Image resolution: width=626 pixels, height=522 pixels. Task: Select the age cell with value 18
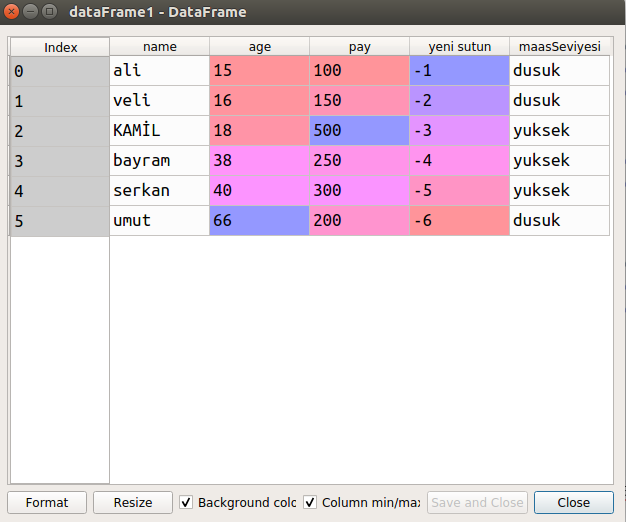click(x=260, y=130)
